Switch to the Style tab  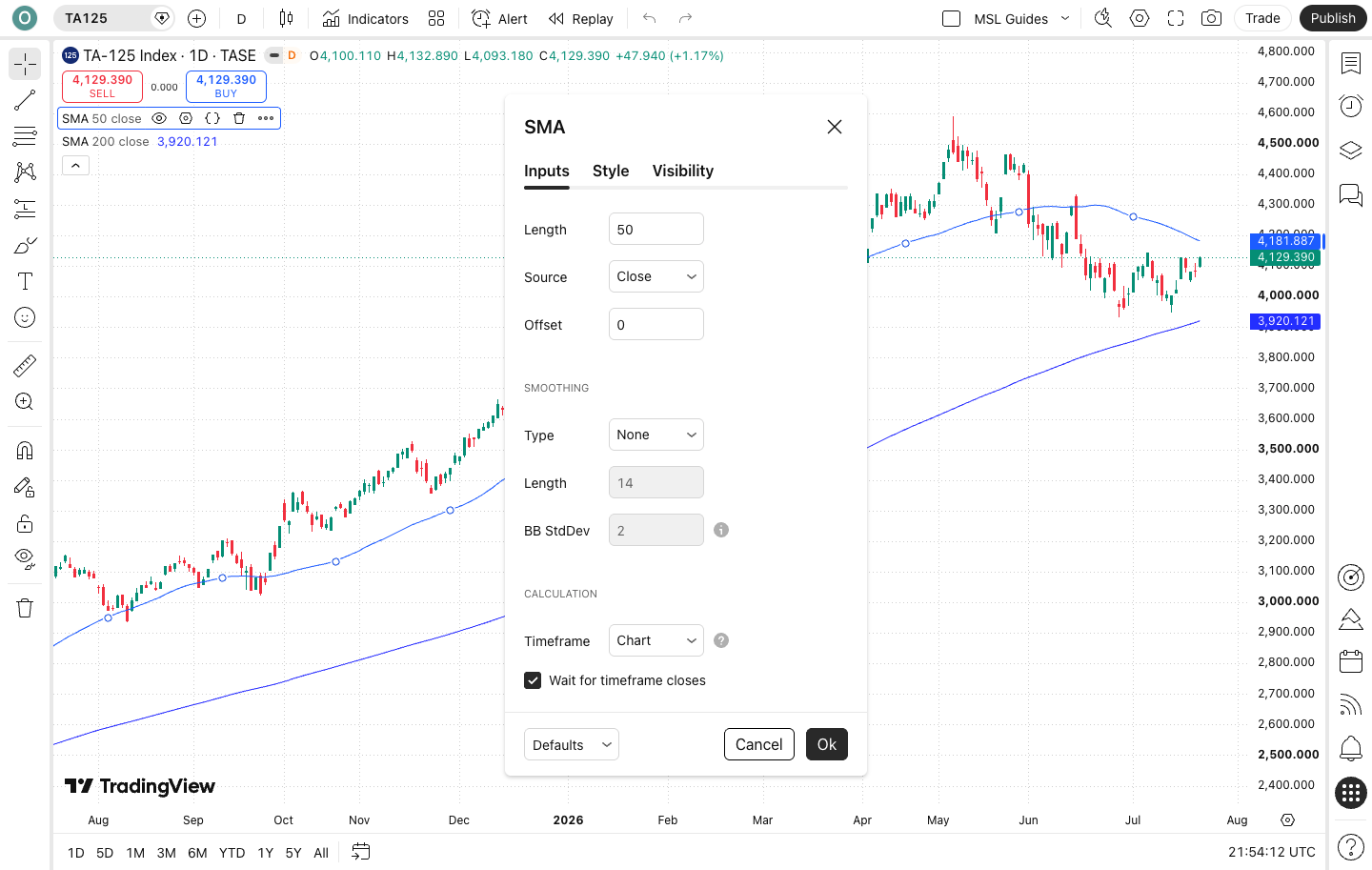(x=611, y=171)
